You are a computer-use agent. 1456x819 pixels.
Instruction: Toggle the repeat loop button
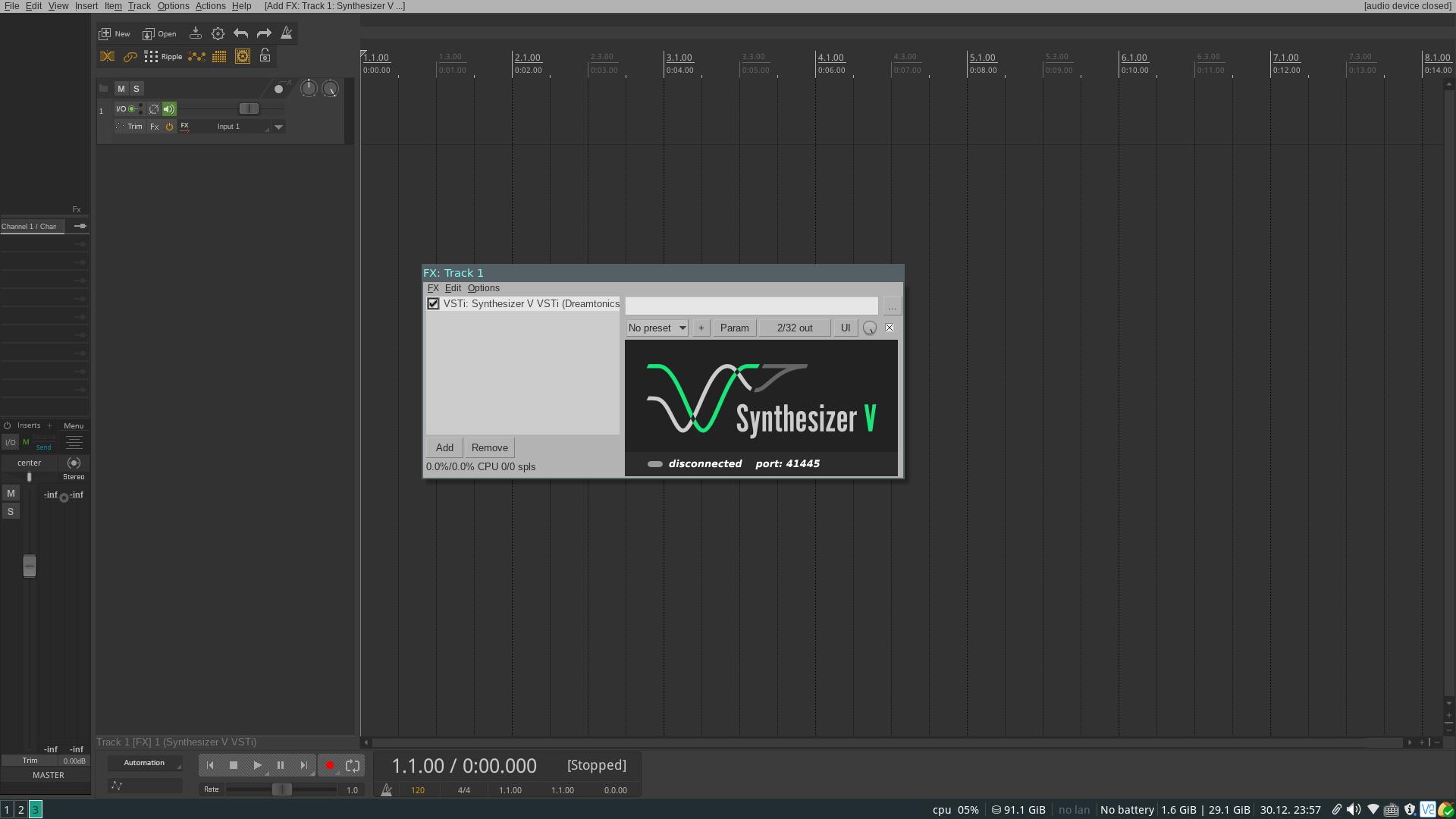(x=353, y=766)
